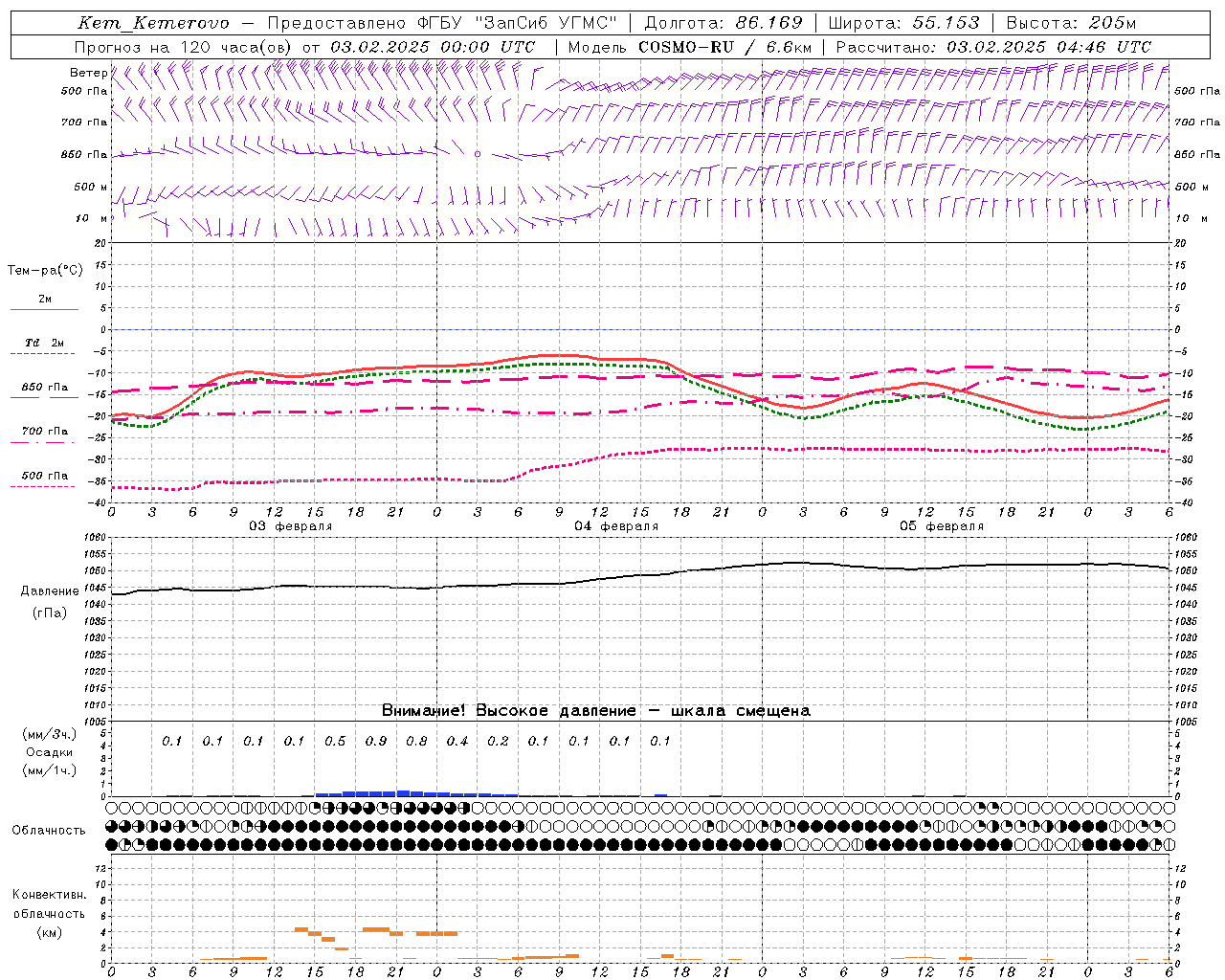Click the forecast start '03.02.2025 00:00 UTC'
This screenshot has width=1225, height=980.
point(433,46)
